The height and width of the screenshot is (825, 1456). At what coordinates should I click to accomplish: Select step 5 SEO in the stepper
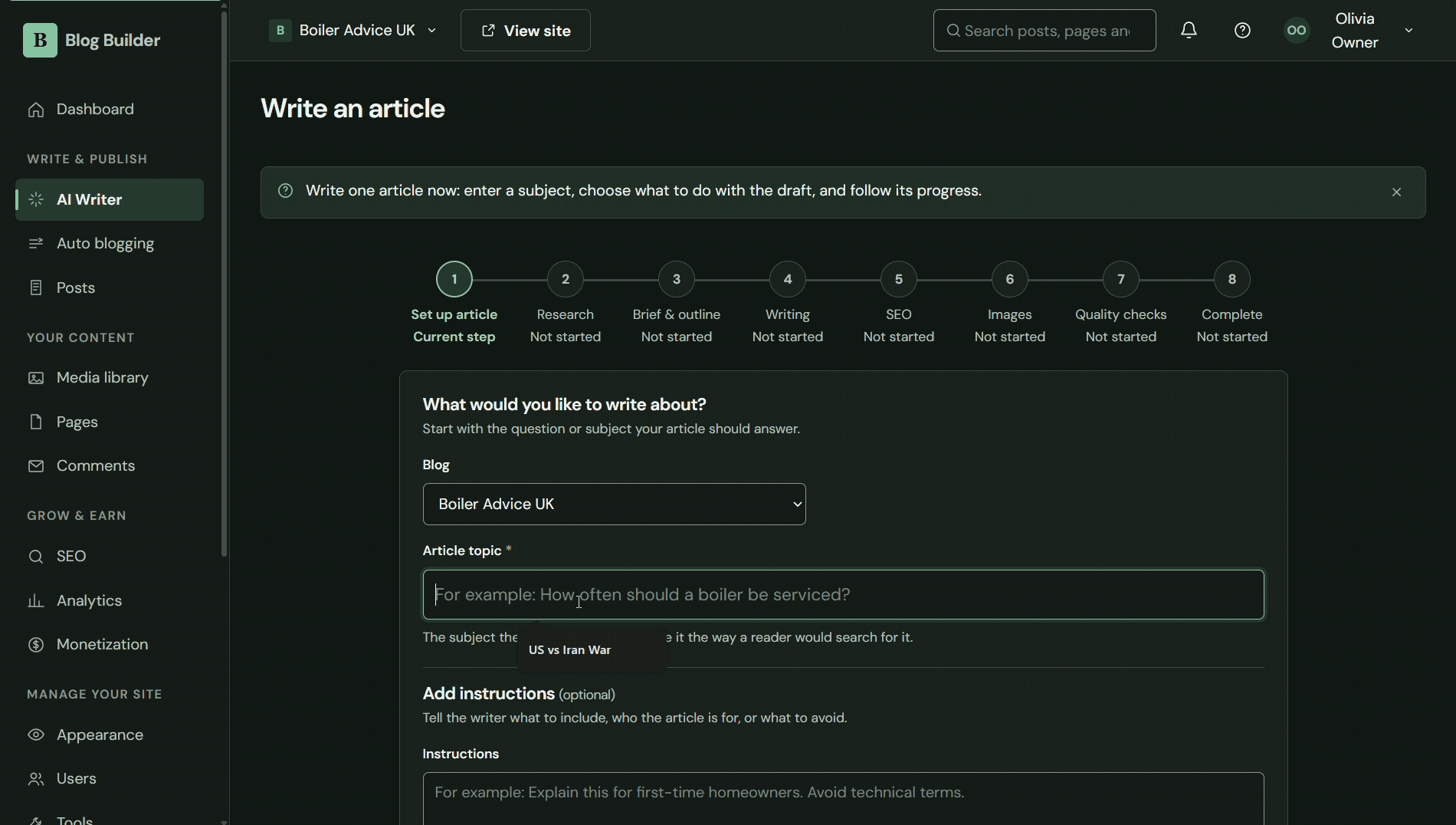click(x=899, y=279)
